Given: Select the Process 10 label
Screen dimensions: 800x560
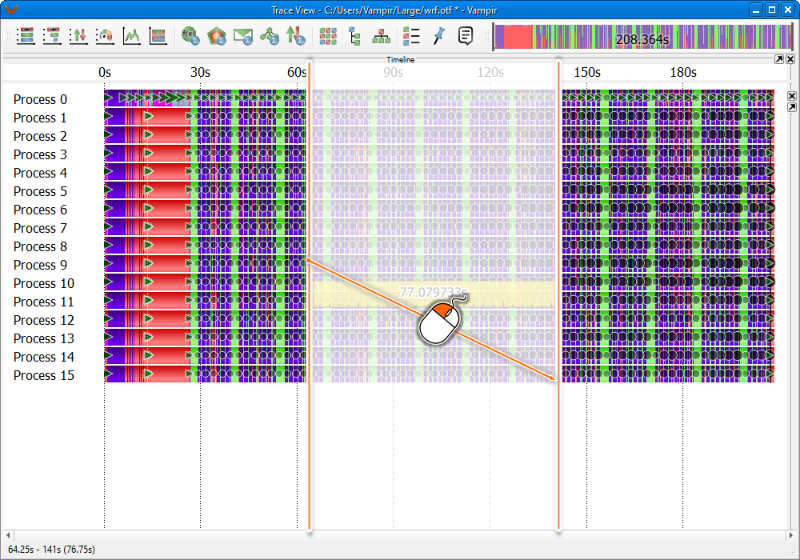Looking at the screenshot, I should click(x=43, y=283).
